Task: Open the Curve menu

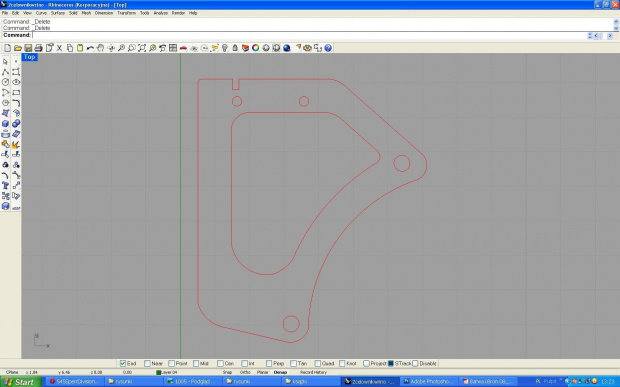Action: point(41,13)
